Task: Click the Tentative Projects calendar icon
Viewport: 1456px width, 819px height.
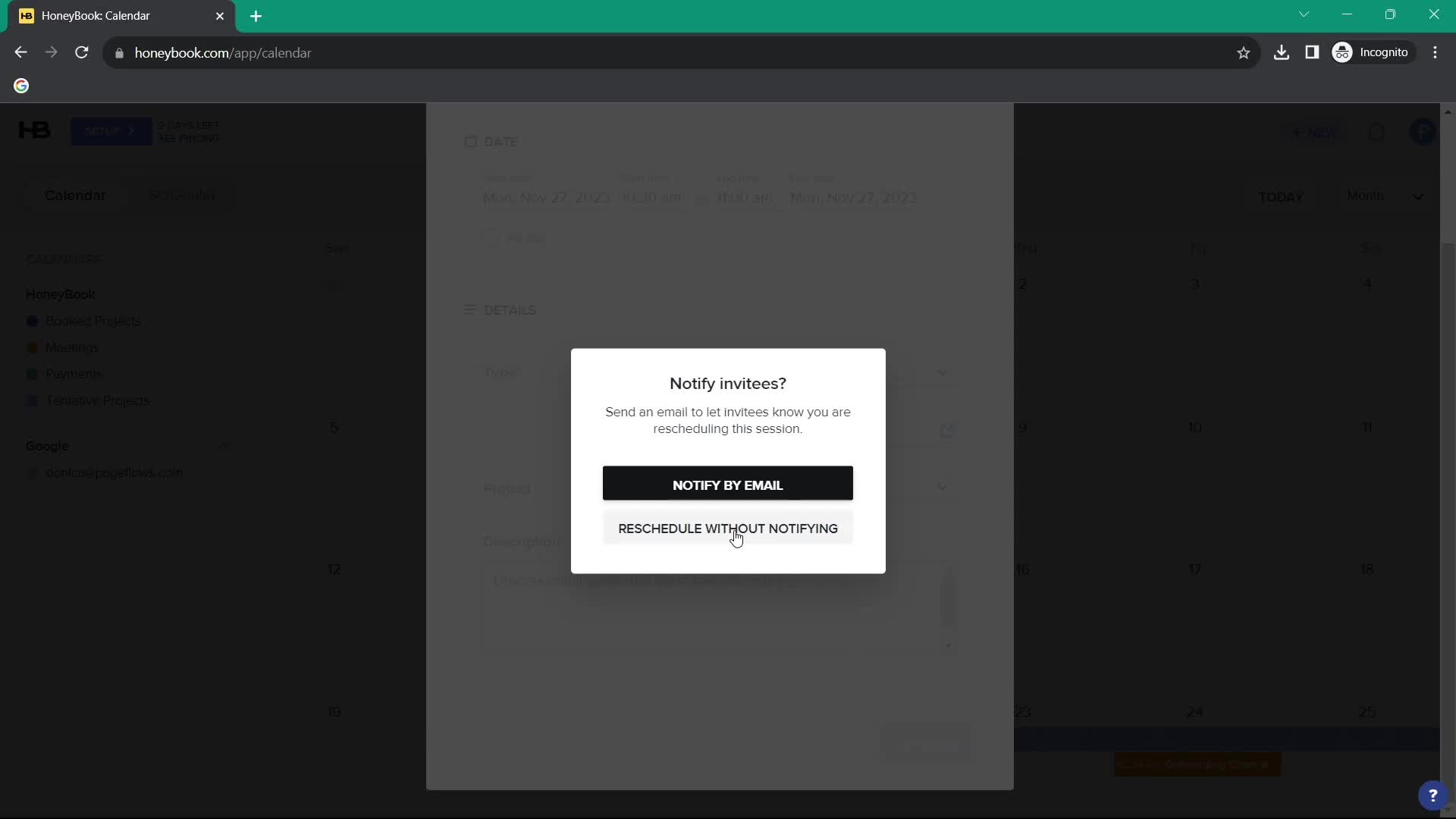Action: click(32, 400)
